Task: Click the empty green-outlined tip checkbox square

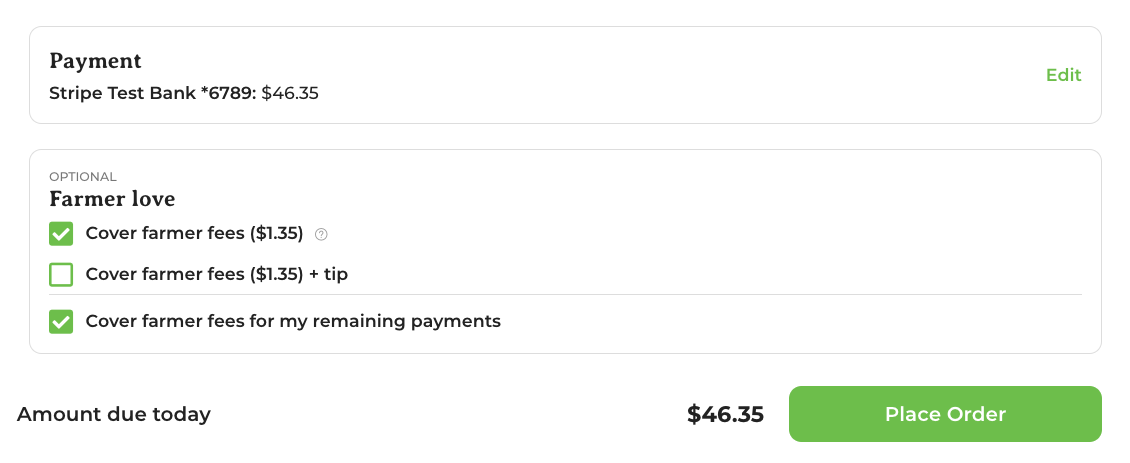Action: click(x=61, y=275)
